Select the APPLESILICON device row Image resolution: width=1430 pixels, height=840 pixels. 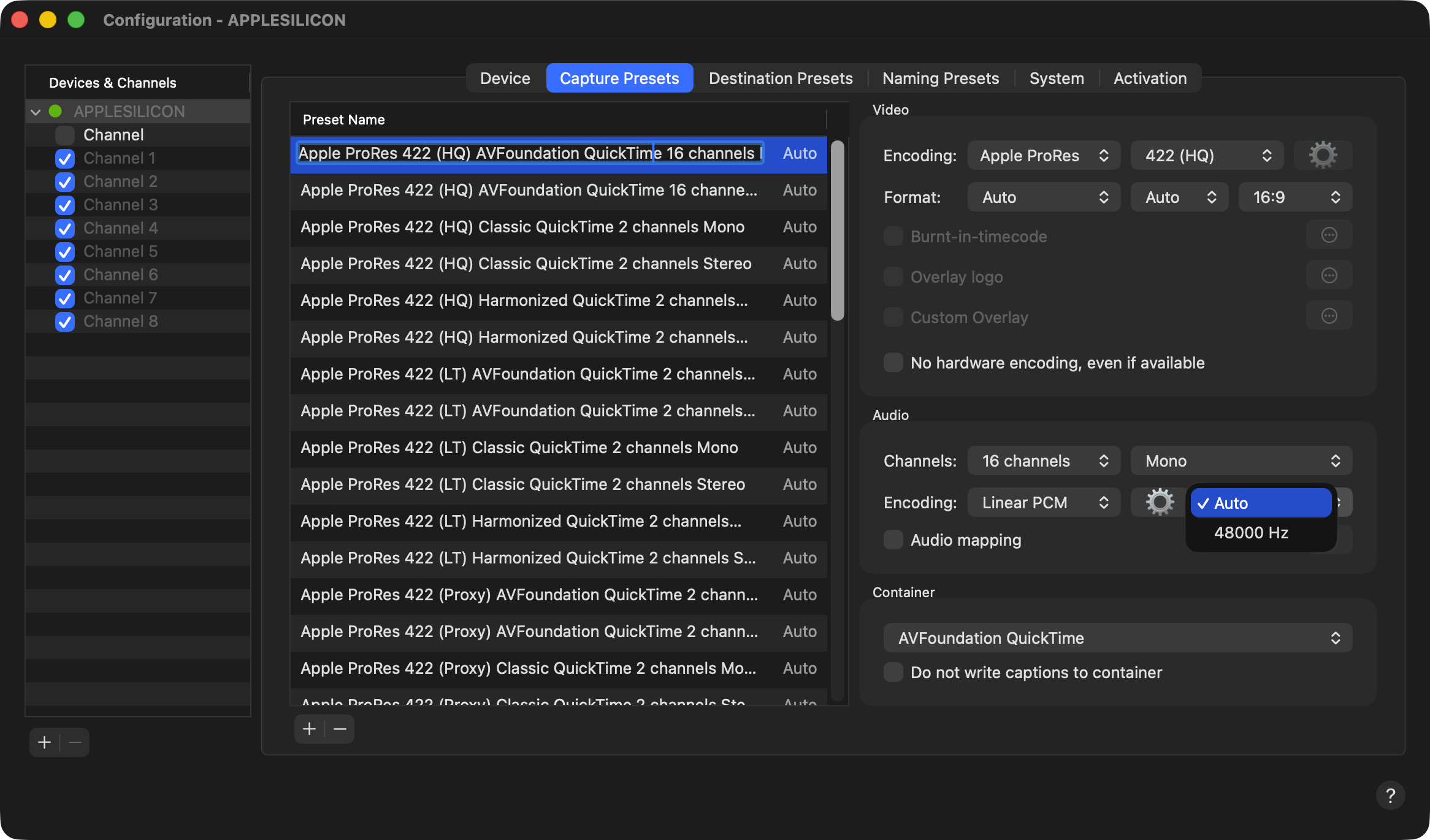pos(138,112)
